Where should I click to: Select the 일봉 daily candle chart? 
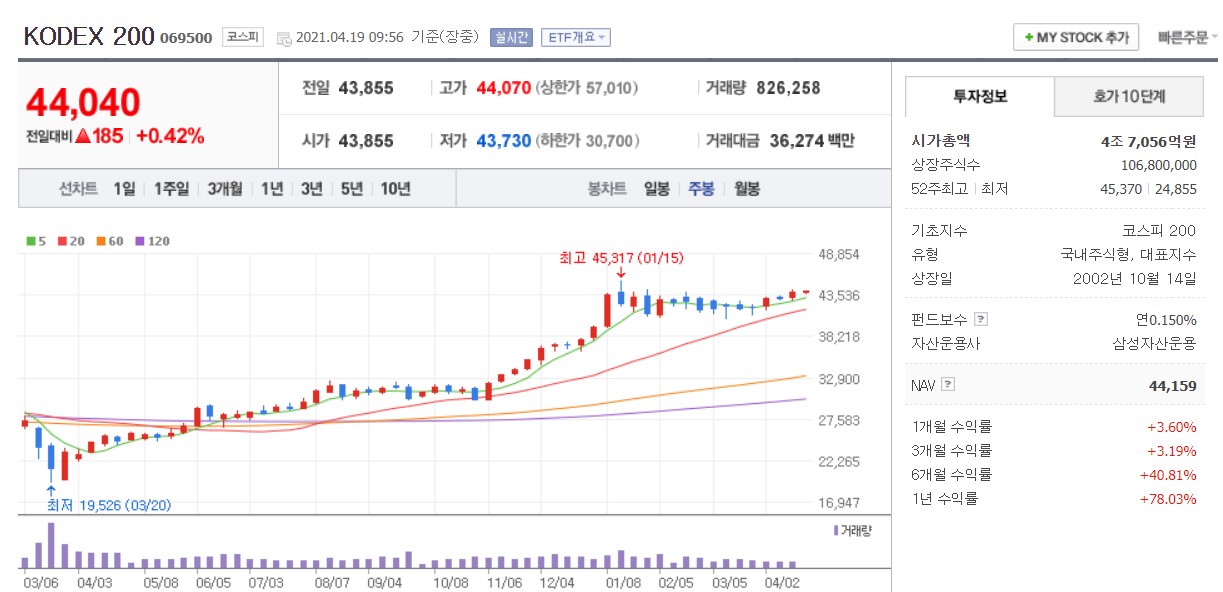coord(657,188)
